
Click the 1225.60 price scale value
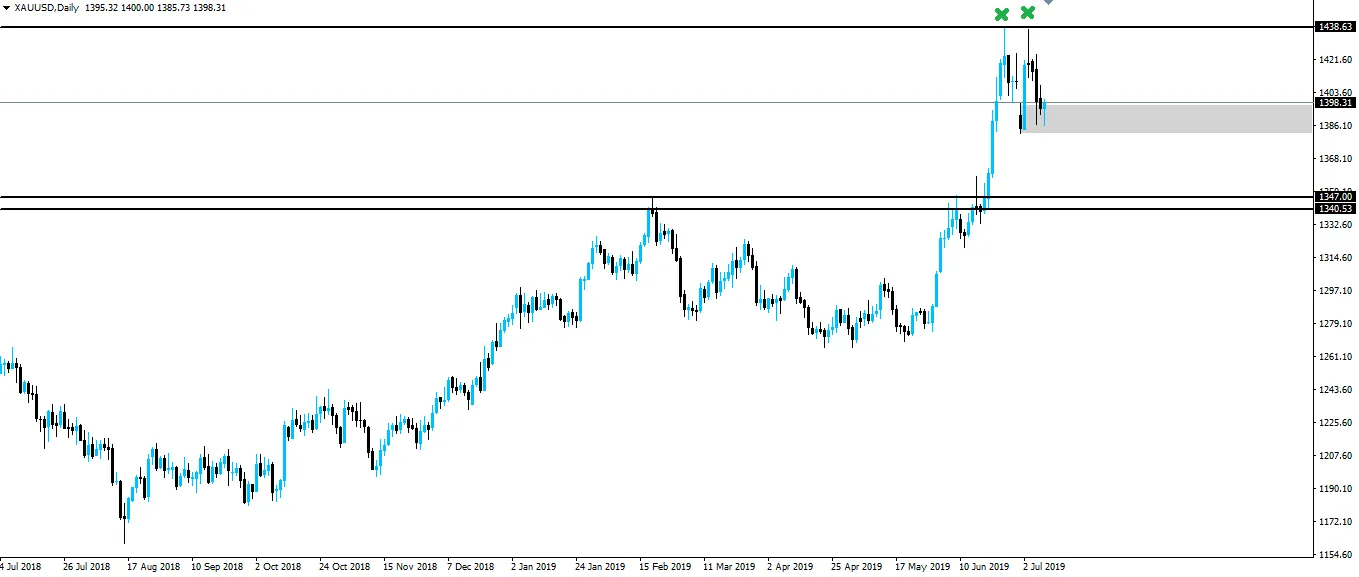coord(1335,423)
